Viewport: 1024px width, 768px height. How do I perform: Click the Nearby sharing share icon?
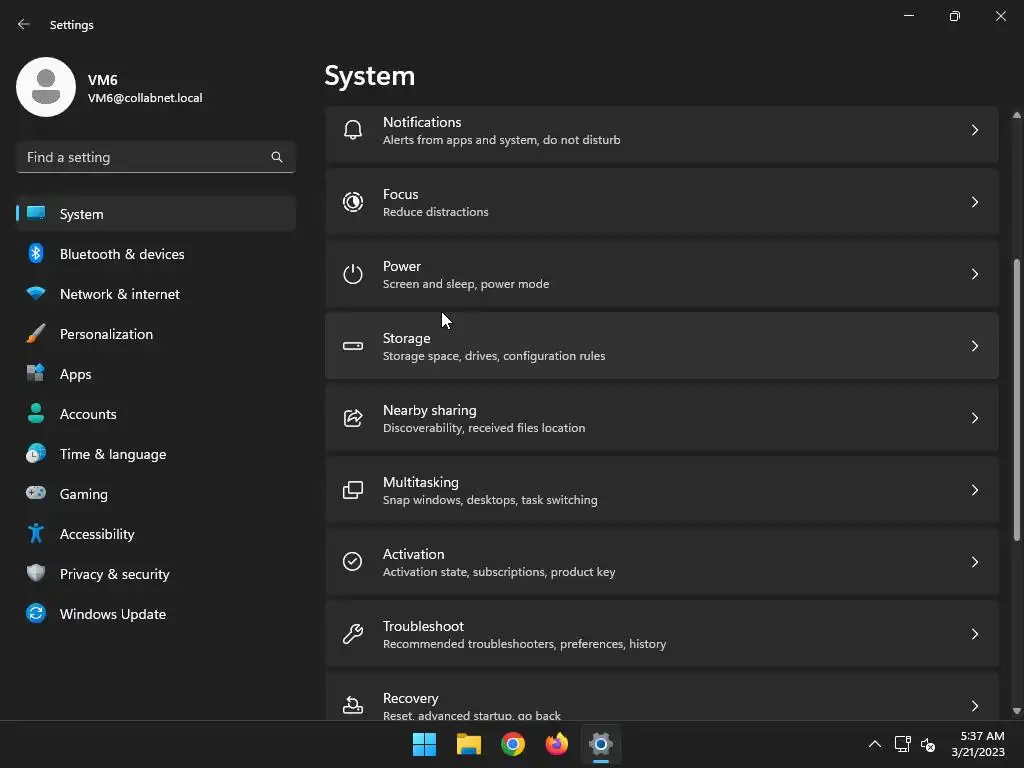pos(353,418)
